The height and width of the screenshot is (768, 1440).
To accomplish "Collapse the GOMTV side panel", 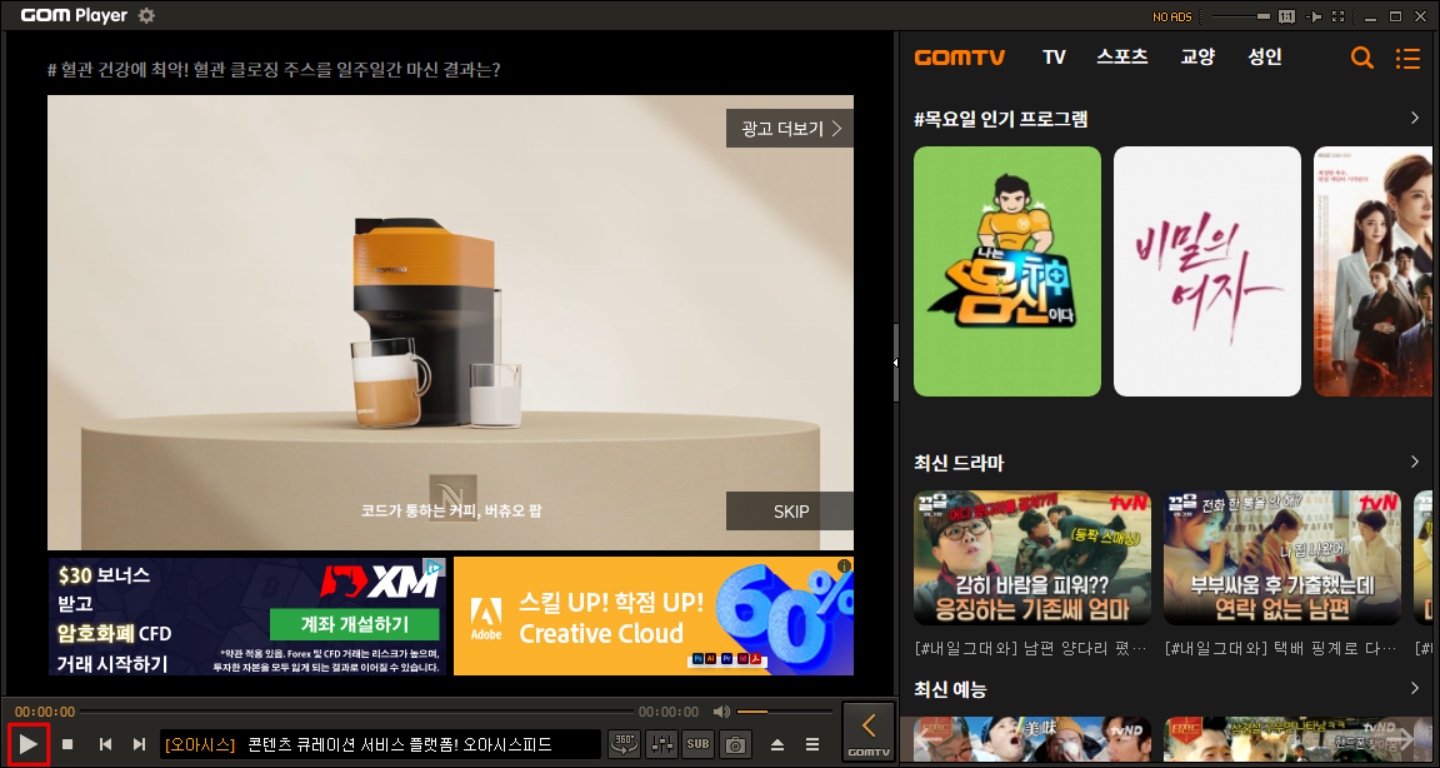I will tap(869, 732).
